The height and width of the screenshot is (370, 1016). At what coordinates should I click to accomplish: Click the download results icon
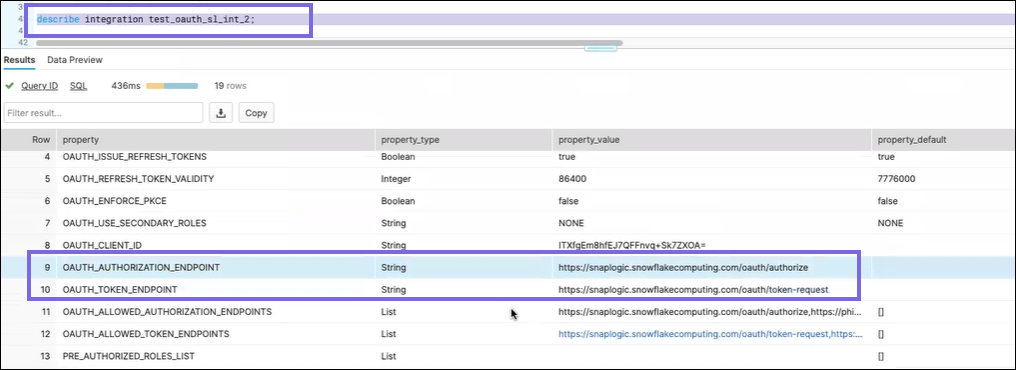pos(221,113)
